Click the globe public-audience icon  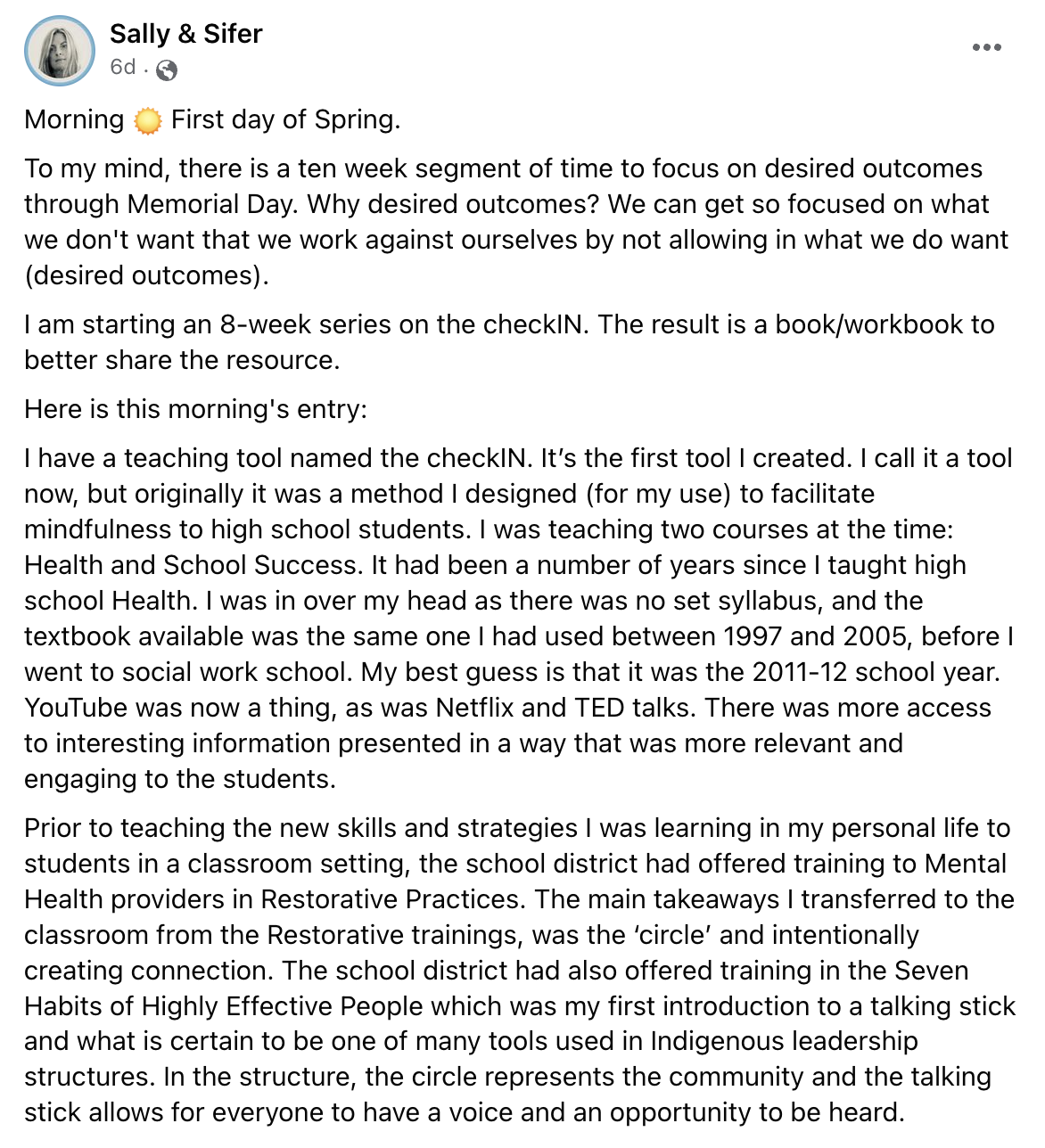tap(167, 70)
